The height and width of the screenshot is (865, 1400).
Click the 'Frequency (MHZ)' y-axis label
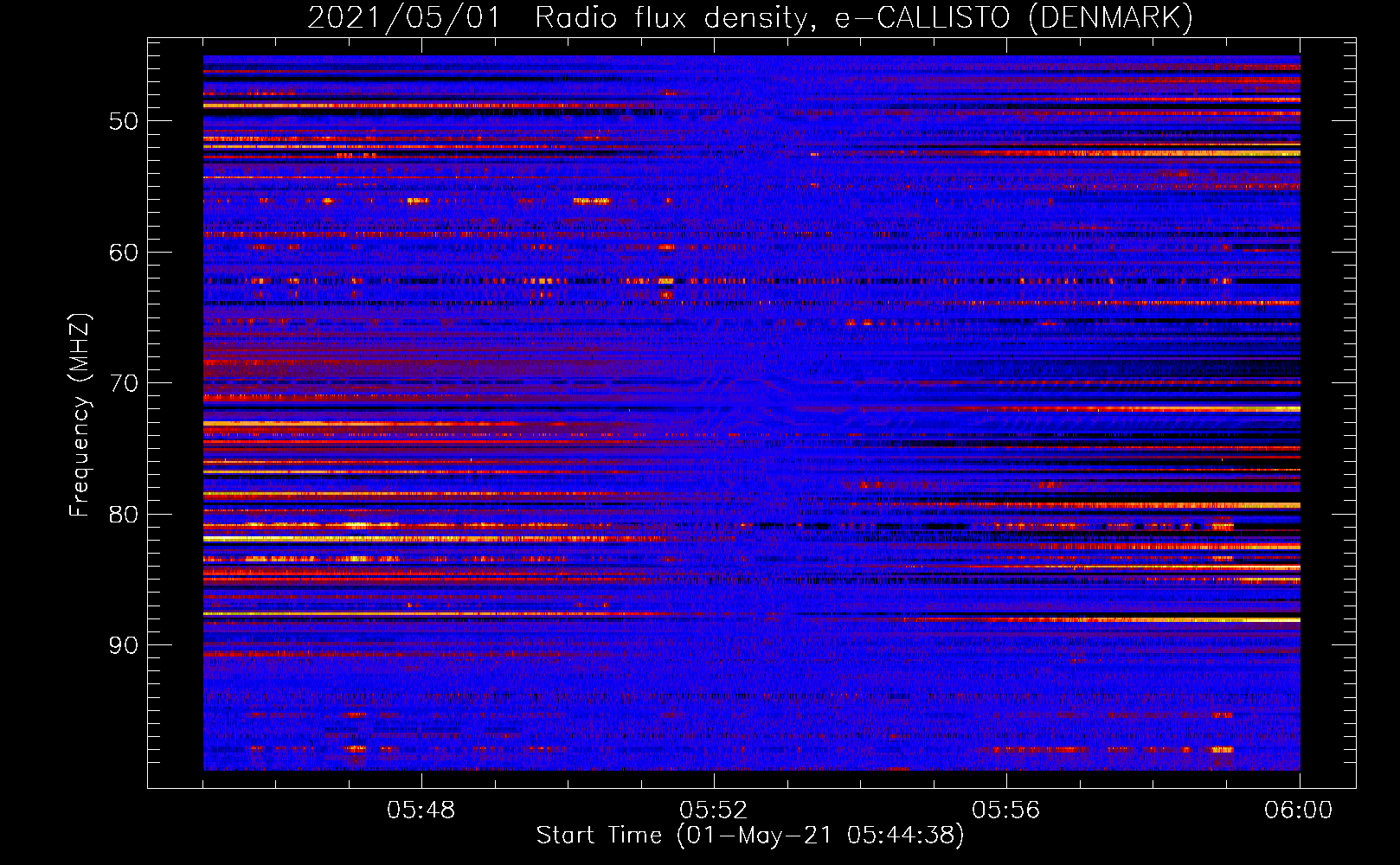(80, 415)
